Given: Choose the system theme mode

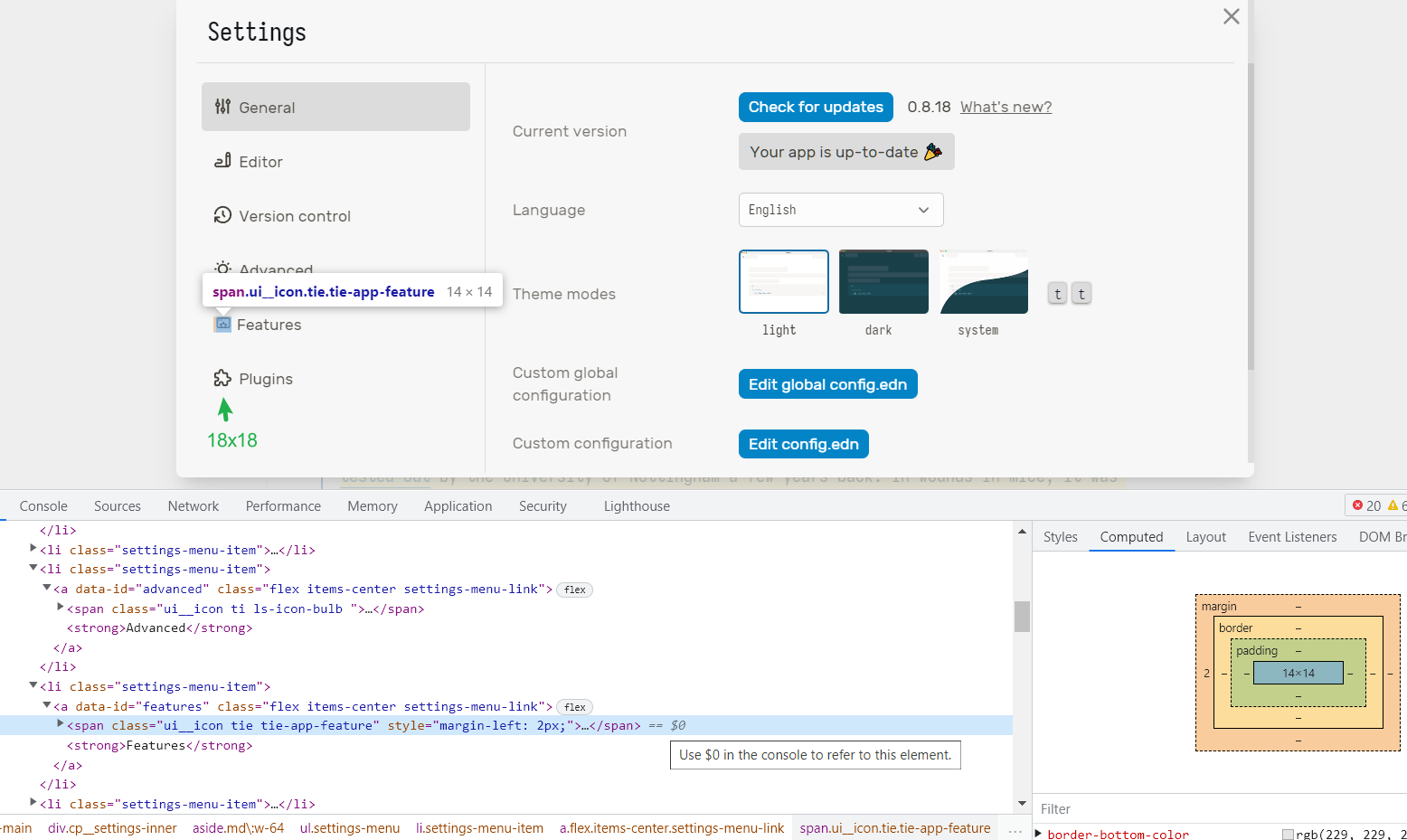Looking at the screenshot, I should point(984,281).
